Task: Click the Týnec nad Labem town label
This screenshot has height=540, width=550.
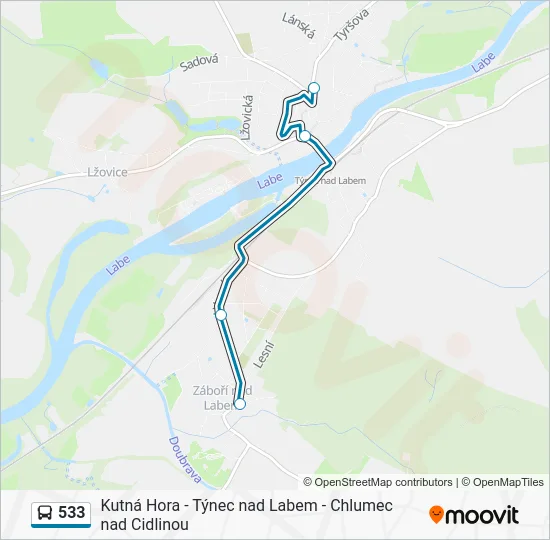Action: 330,181
